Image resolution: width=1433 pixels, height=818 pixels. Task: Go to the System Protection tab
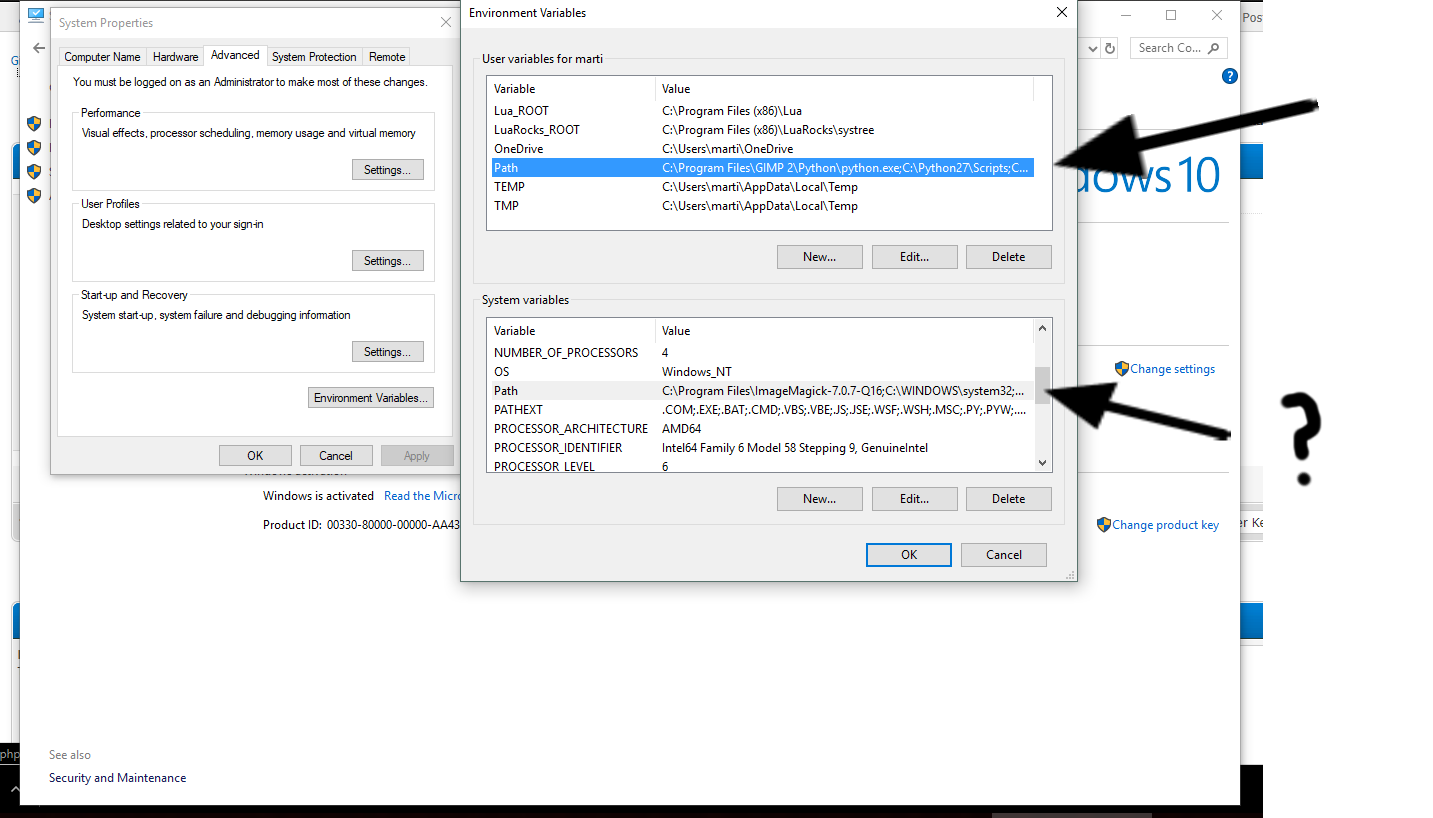[314, 57]
